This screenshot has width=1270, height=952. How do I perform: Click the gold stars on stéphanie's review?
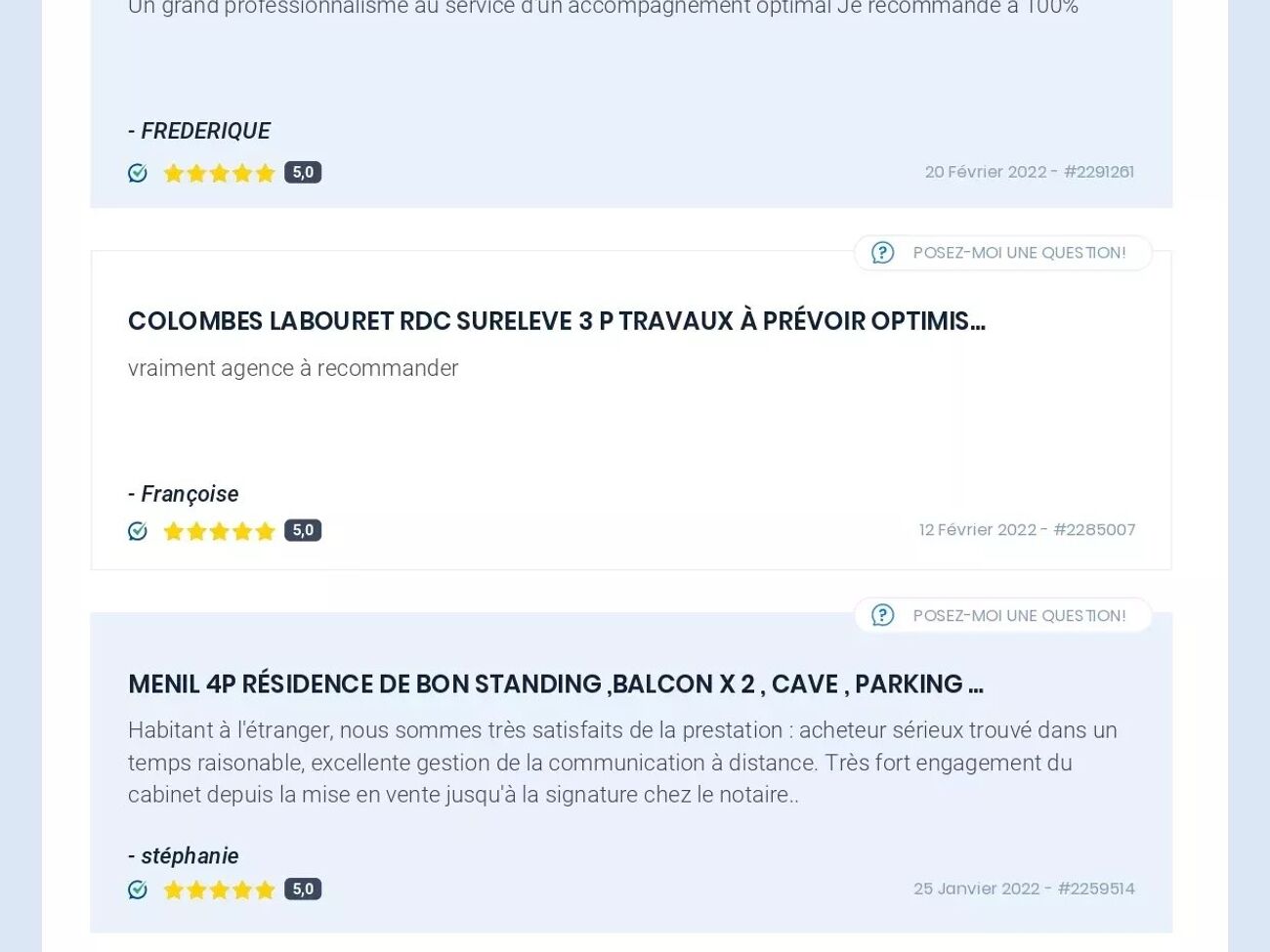tap(220, 890)
